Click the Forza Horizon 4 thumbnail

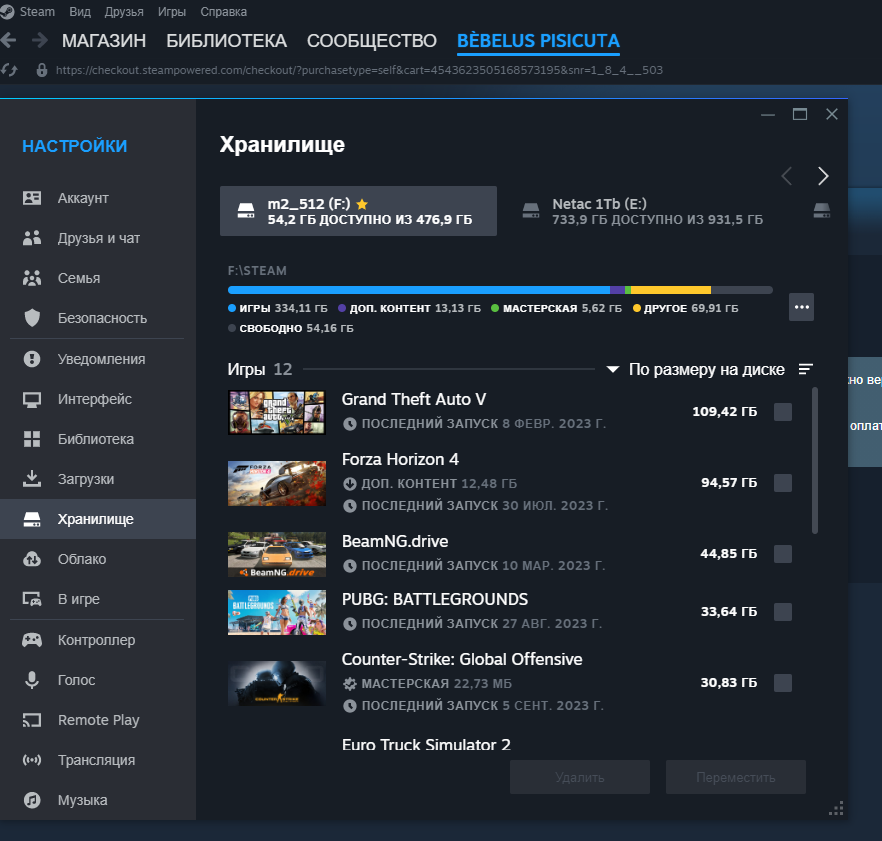(277, 483)
